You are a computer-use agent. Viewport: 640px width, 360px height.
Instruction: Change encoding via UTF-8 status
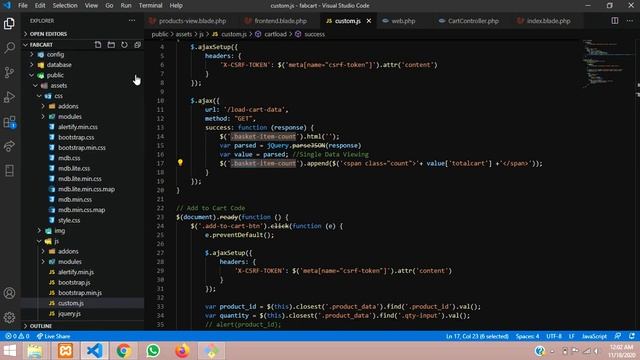pos(554,336)
